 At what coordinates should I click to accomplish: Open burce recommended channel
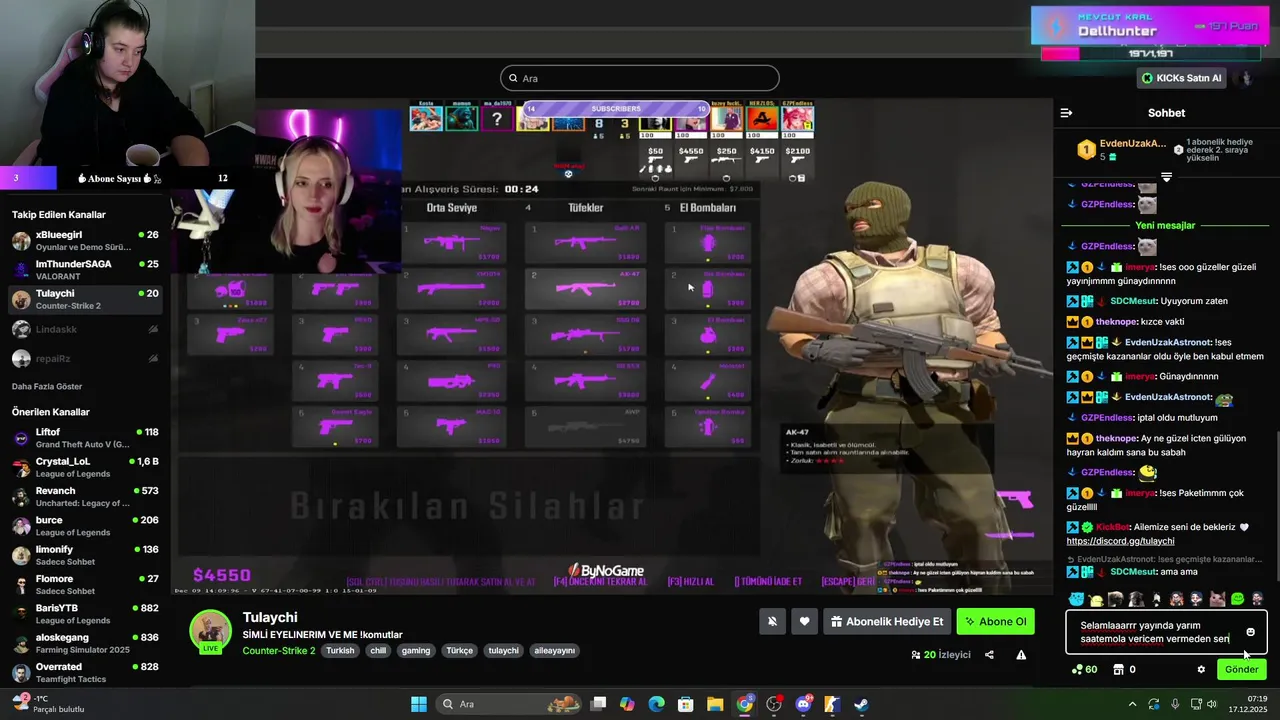[x=85, y=526]
